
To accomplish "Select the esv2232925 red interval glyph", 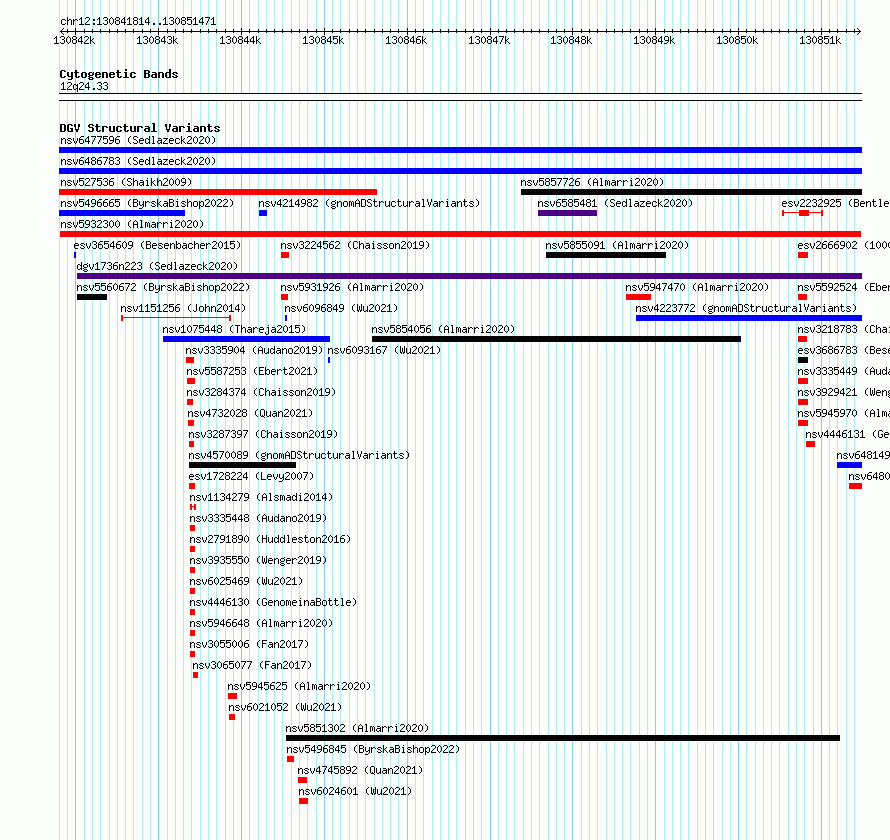I will coord(803,213).
